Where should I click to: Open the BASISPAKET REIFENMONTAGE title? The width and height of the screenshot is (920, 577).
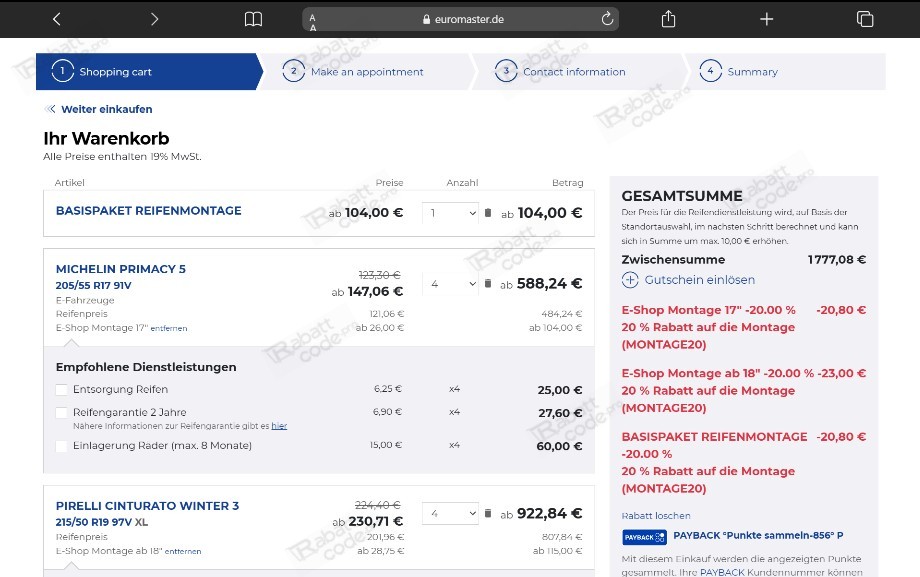click(x=148, y=210)
